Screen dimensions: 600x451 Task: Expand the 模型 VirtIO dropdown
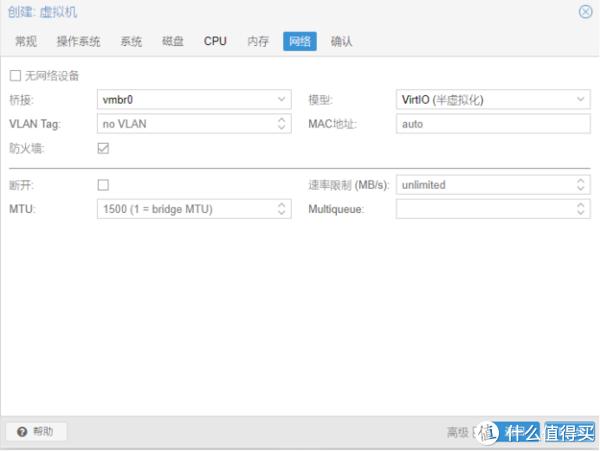click(580, 99)
